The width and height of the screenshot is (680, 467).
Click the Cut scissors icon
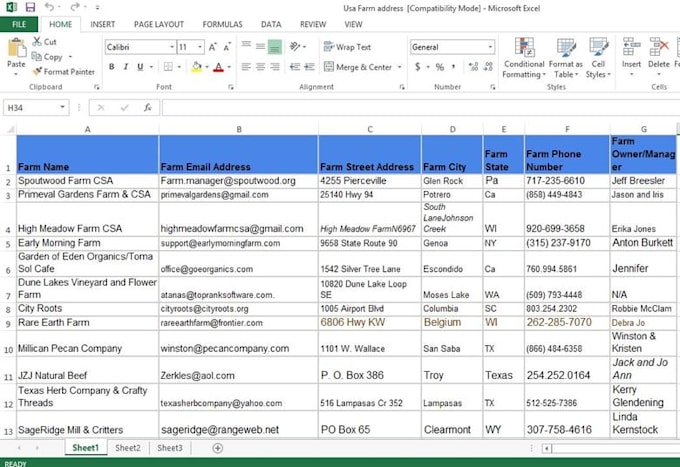(37, 42)
